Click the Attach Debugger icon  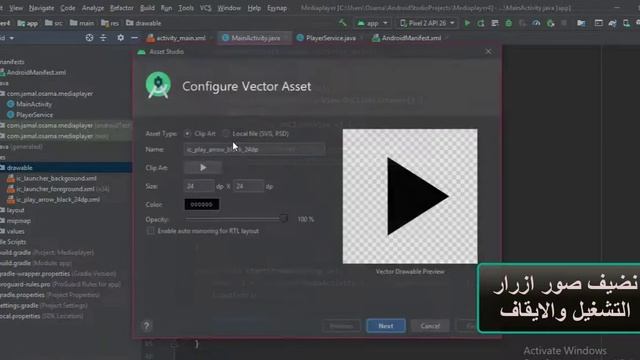pyautogui.click(x=551, y=23)
